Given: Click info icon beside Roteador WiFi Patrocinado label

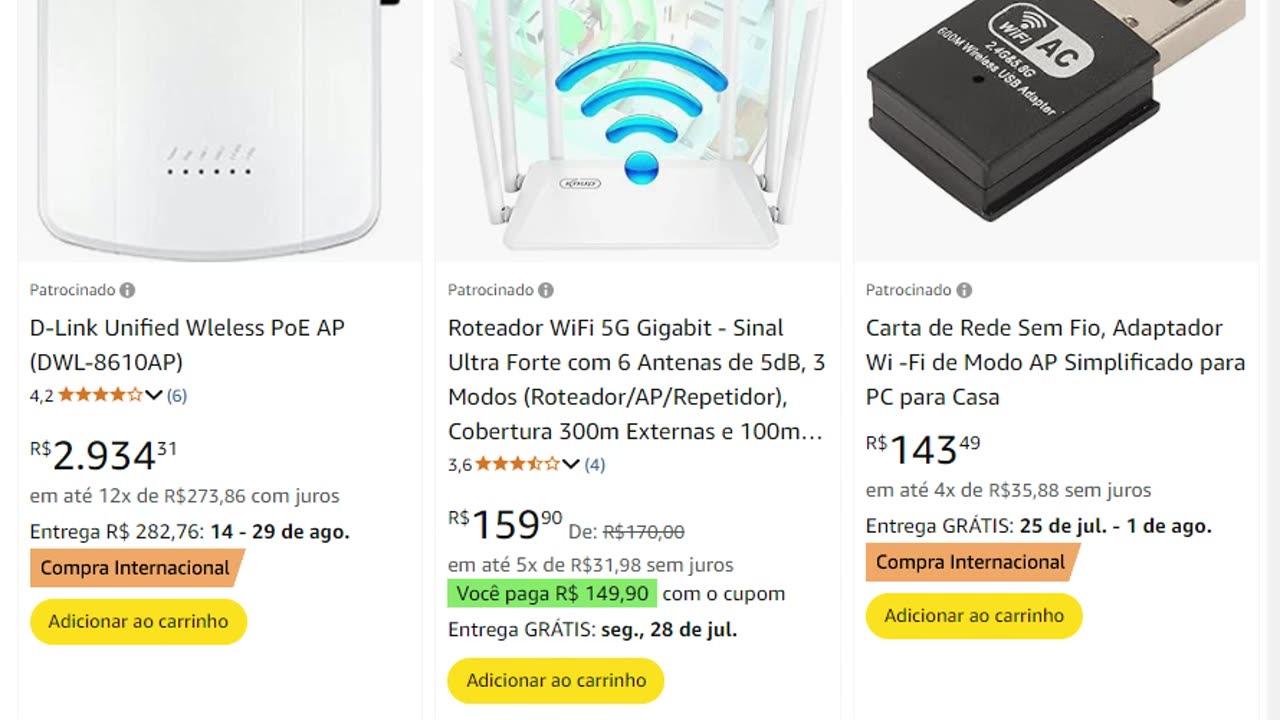Looking at the screenshot, I should coord(546,290).
